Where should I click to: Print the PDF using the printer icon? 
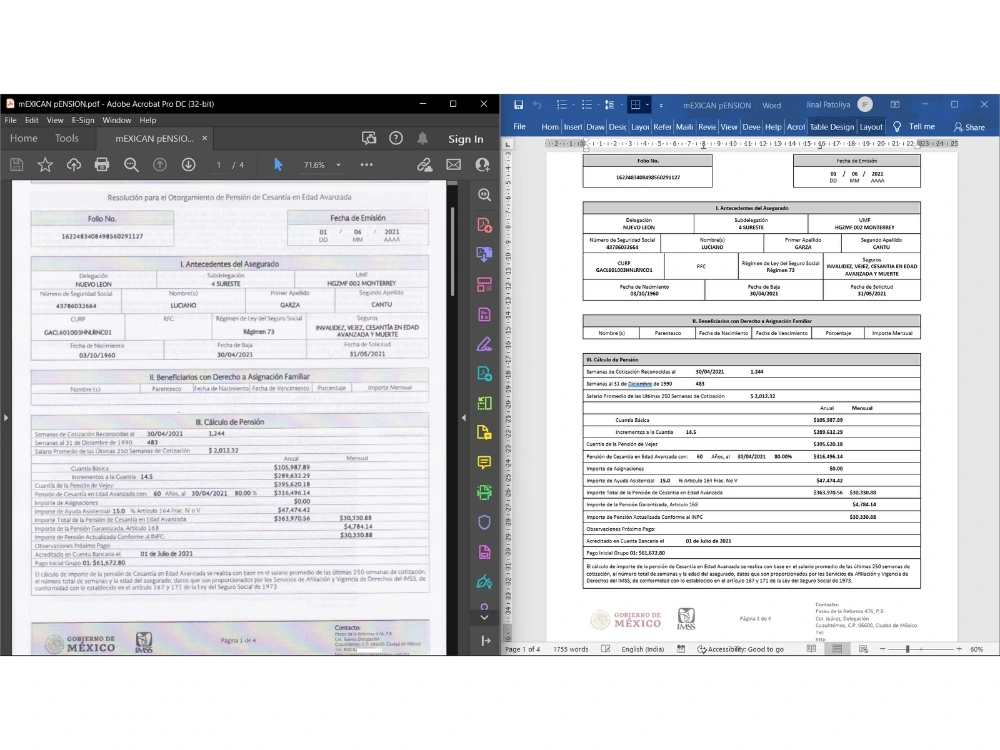101,165
